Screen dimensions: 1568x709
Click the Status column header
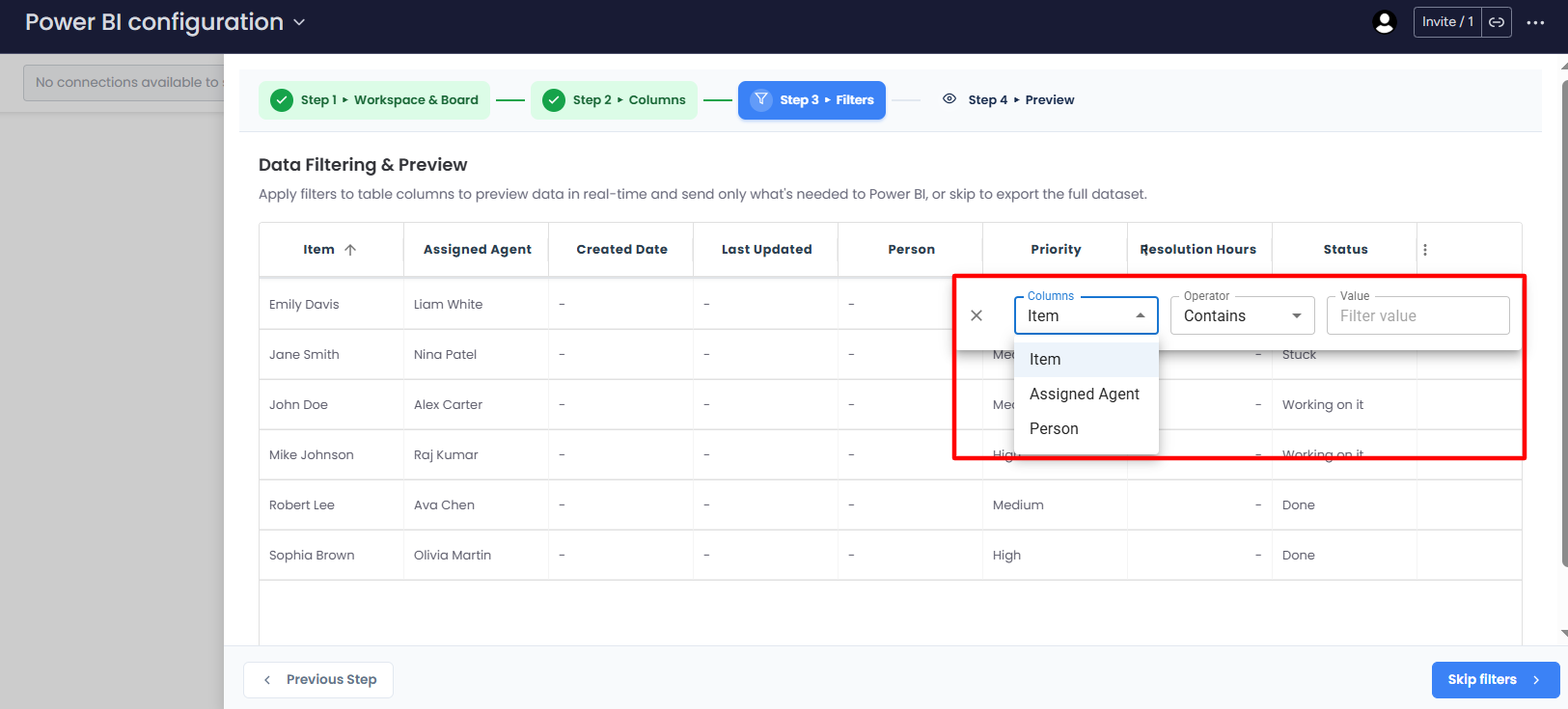click(x=1345, y=250)
